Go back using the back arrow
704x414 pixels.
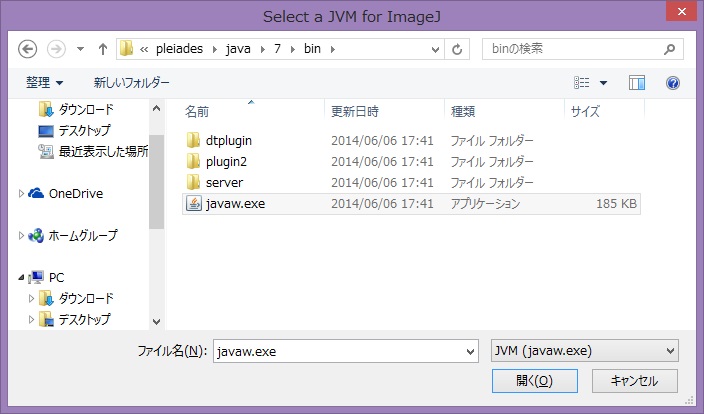tap(27, 48)
